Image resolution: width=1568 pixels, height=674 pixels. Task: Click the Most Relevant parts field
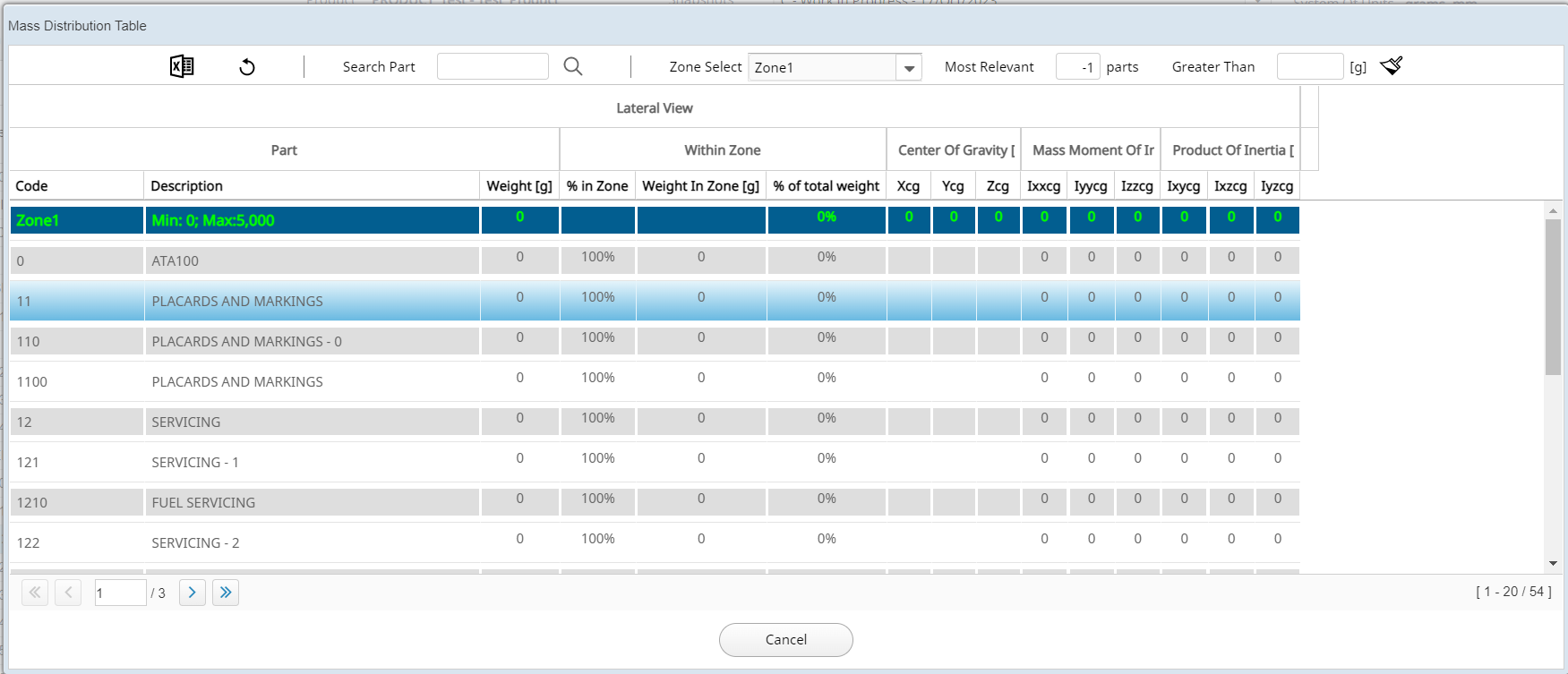[1077, 67]
